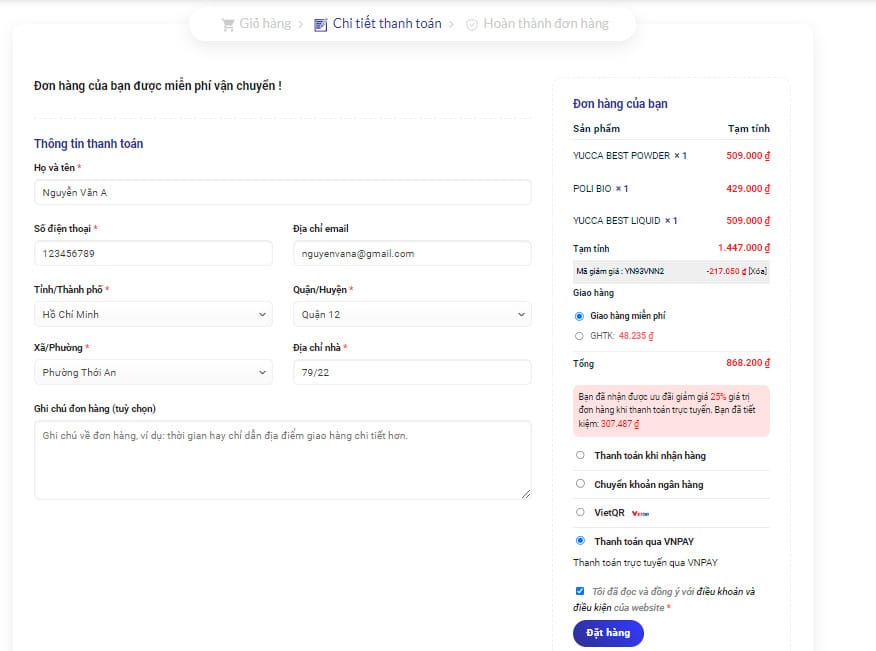Viewport: 876px width, 651px height.
Task: Open the Tỉnh/Thành phố dropdown
Action: pyautogui.click(x=152, y=315)
